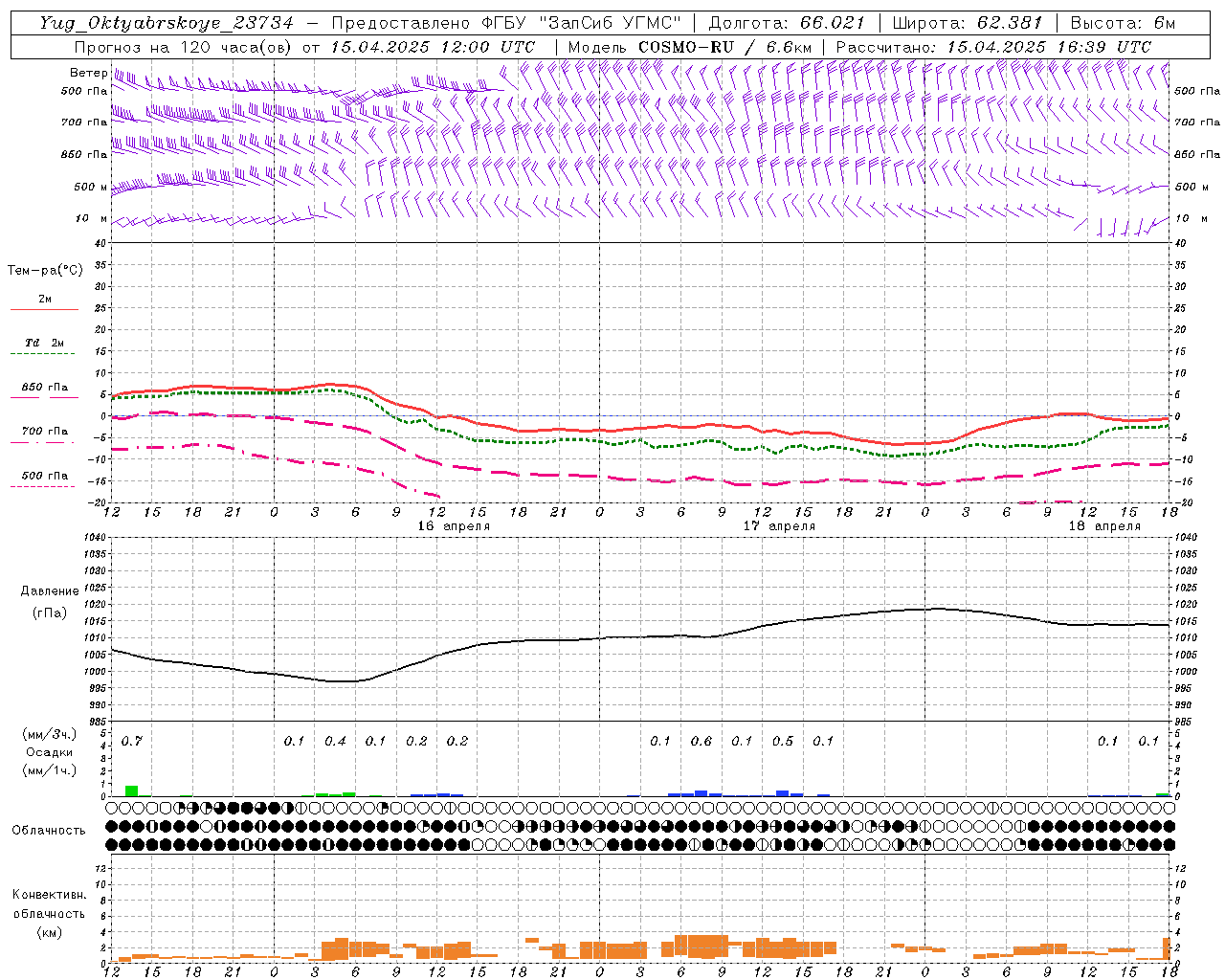This screenshot has height=980, width=1225.
Task: Click the 'Td 2м' dew point legend label
Action: click(x=45, y=343)
